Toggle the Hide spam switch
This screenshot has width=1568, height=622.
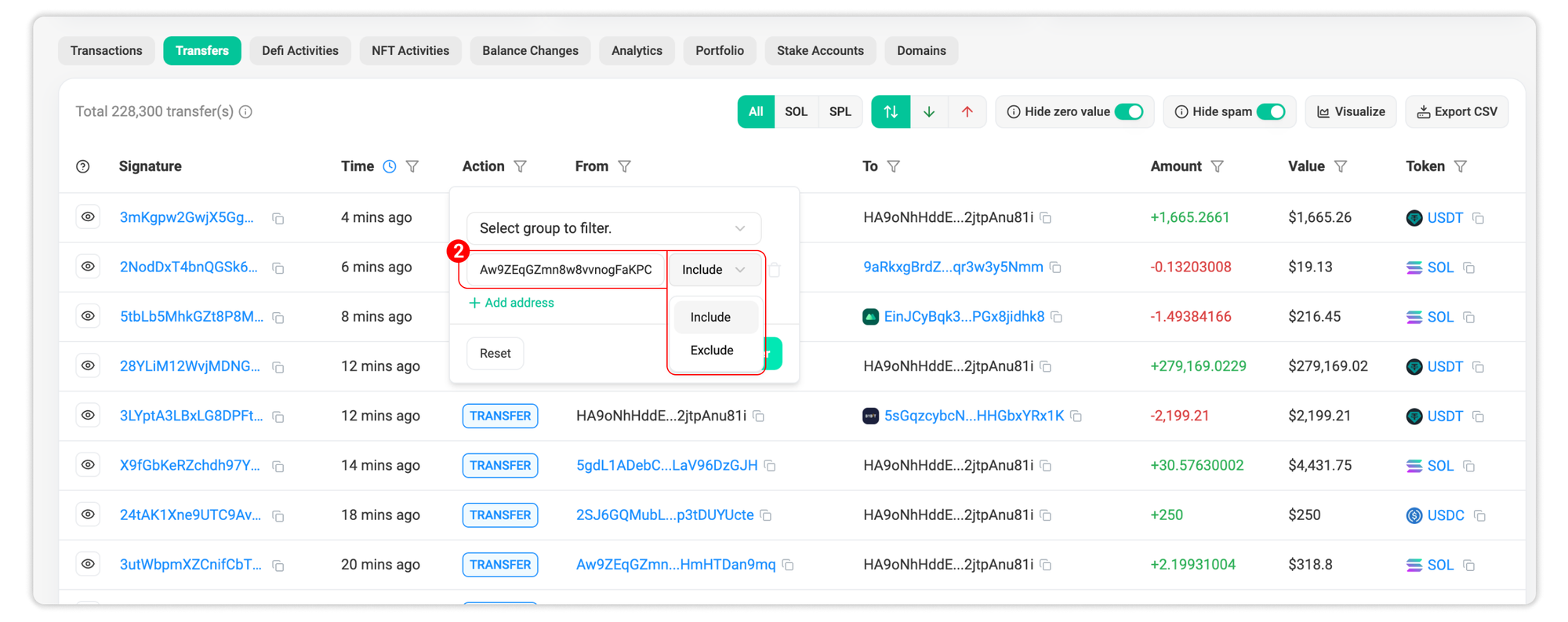tap(1271, 111)
